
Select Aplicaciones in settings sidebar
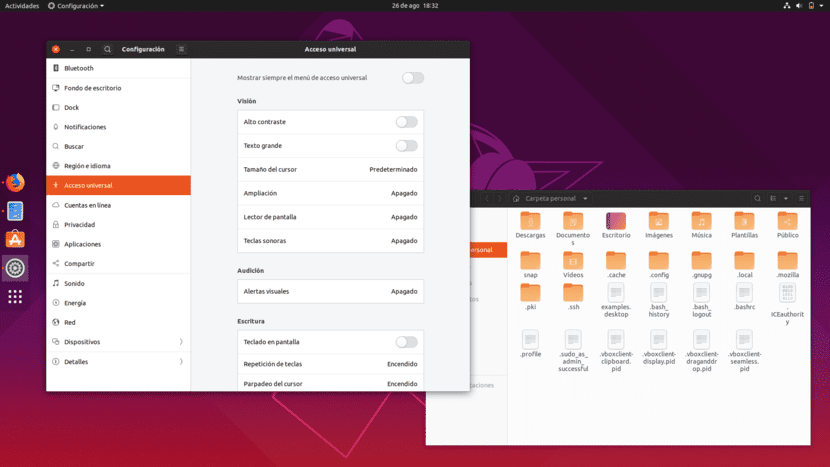[x=118, y=244]
